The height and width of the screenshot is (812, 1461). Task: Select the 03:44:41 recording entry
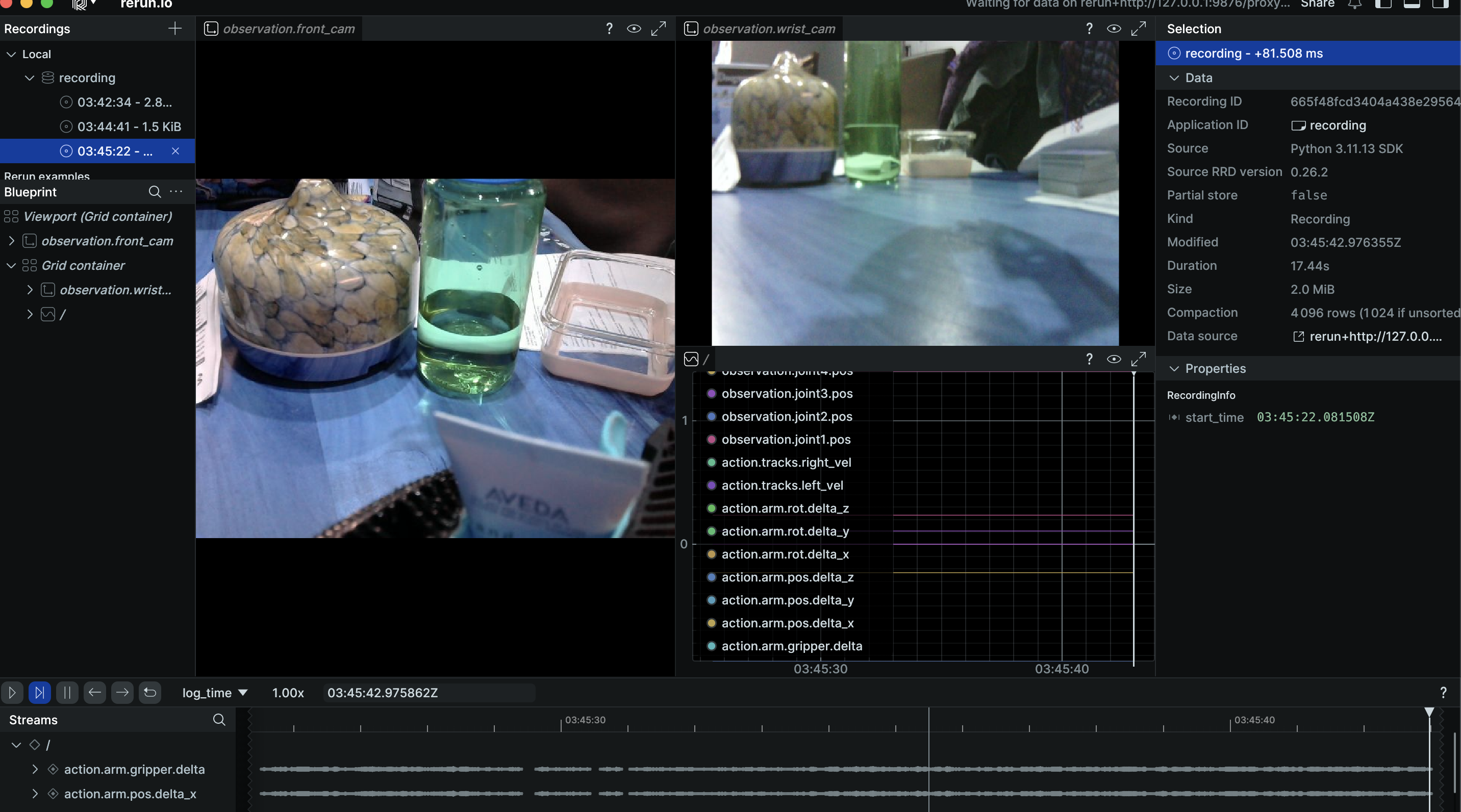click(129, 126)
